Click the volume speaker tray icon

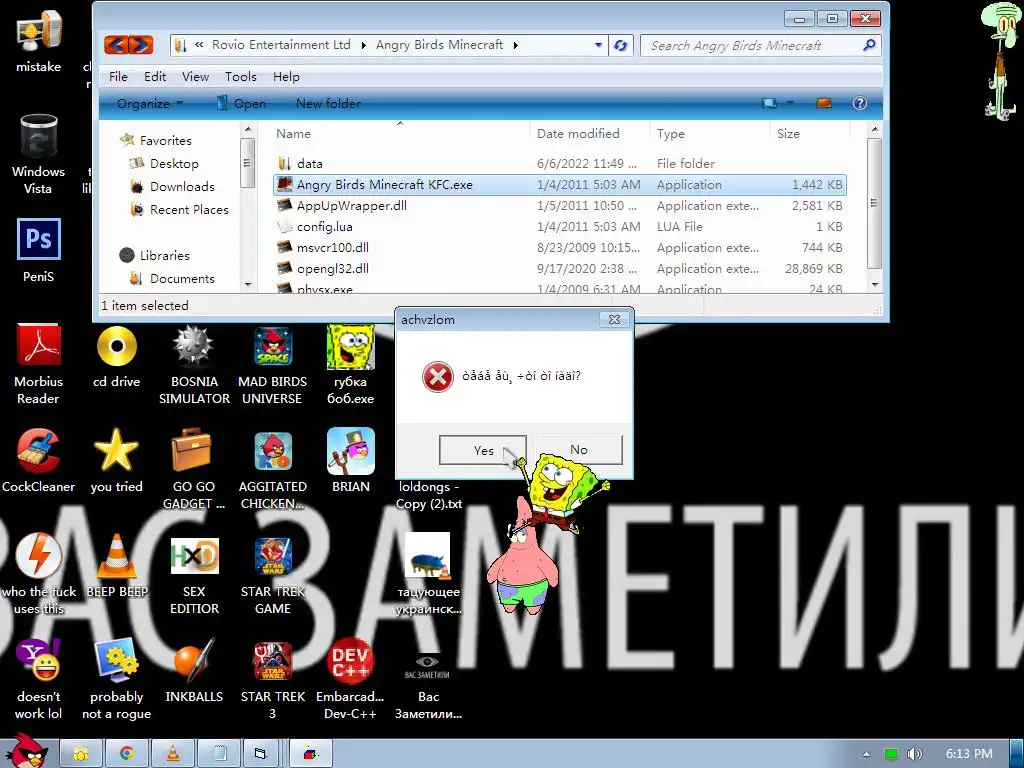pyautogui.click(x=914, y=754)
